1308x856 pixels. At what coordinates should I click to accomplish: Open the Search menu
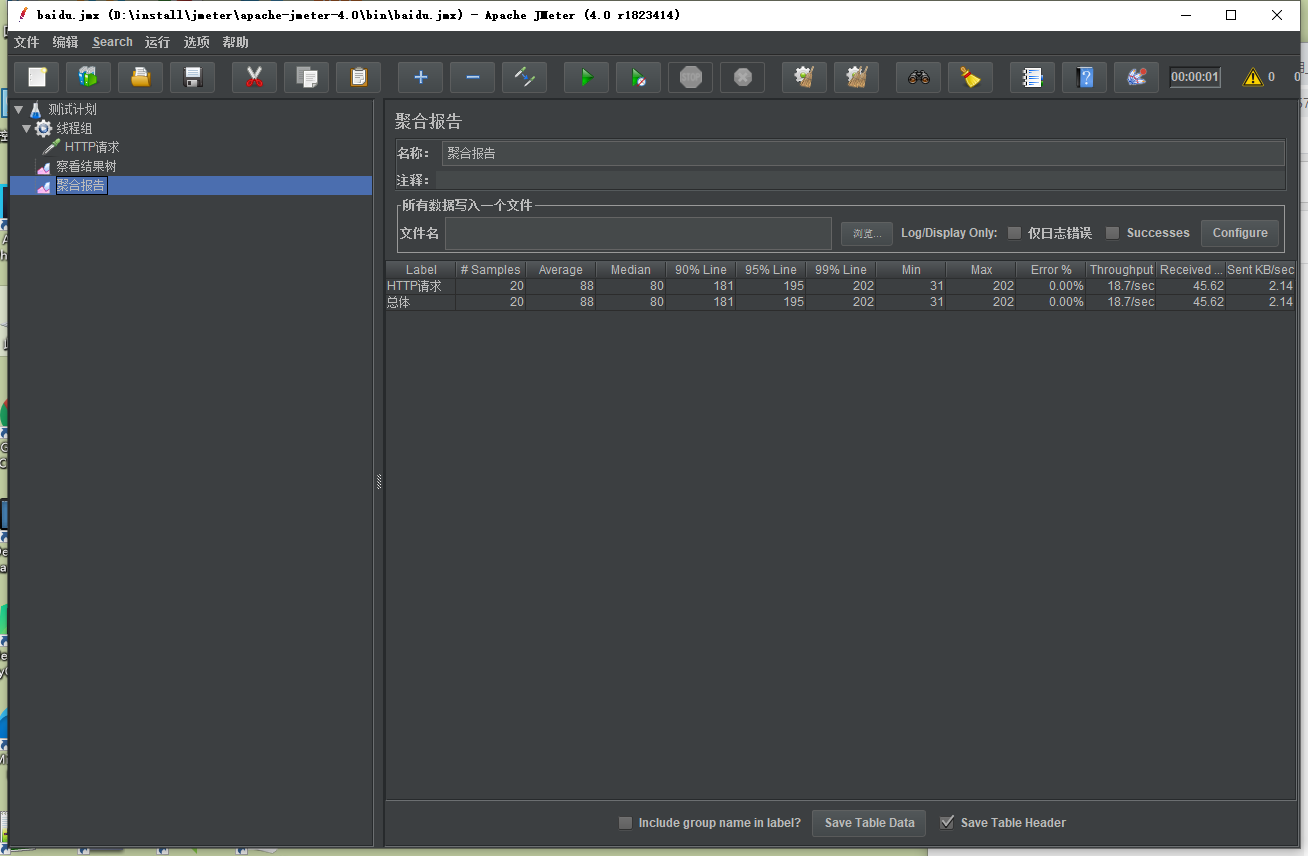point(112,42)
